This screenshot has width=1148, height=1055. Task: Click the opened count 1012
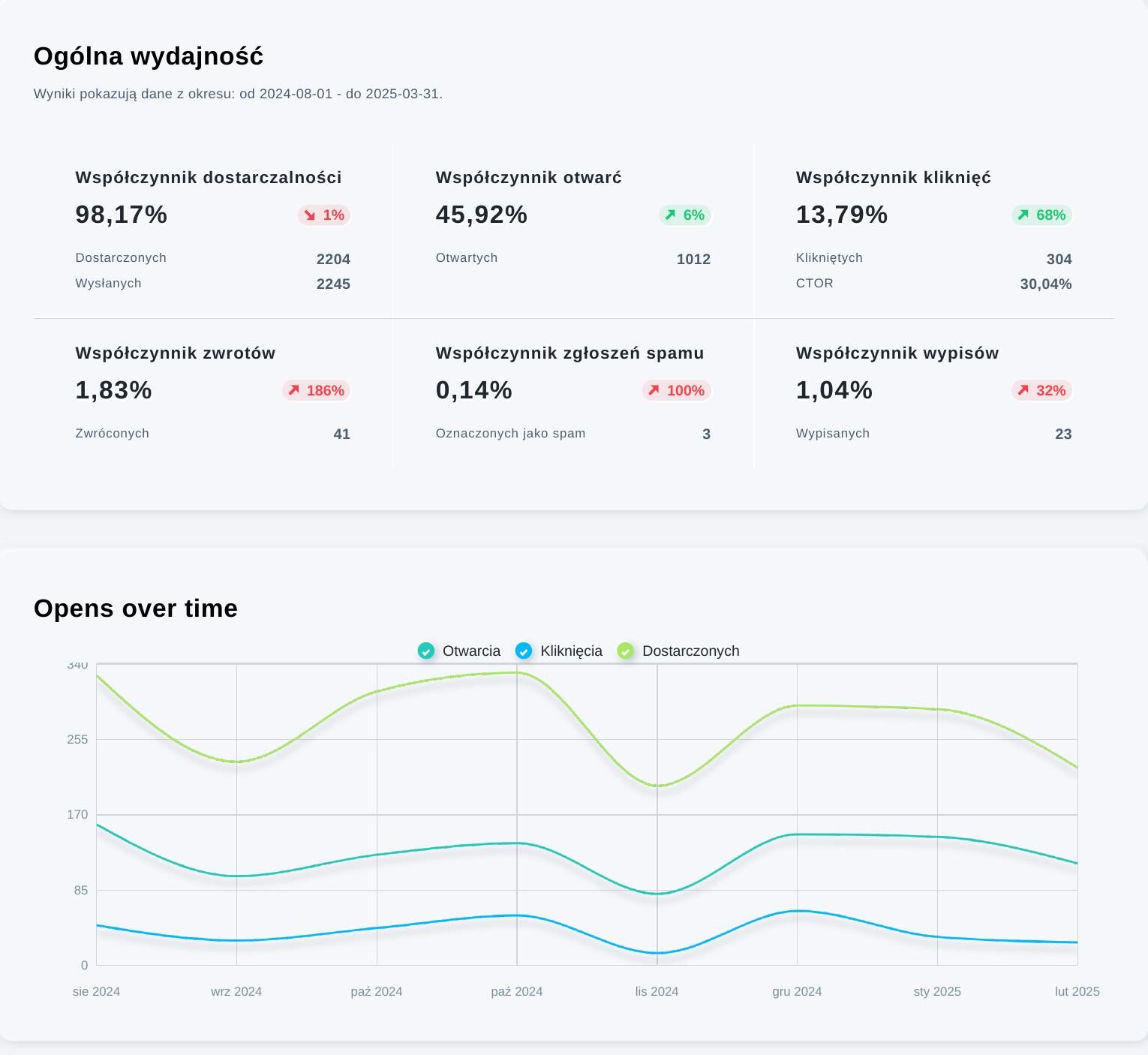(x=693, y=259)
